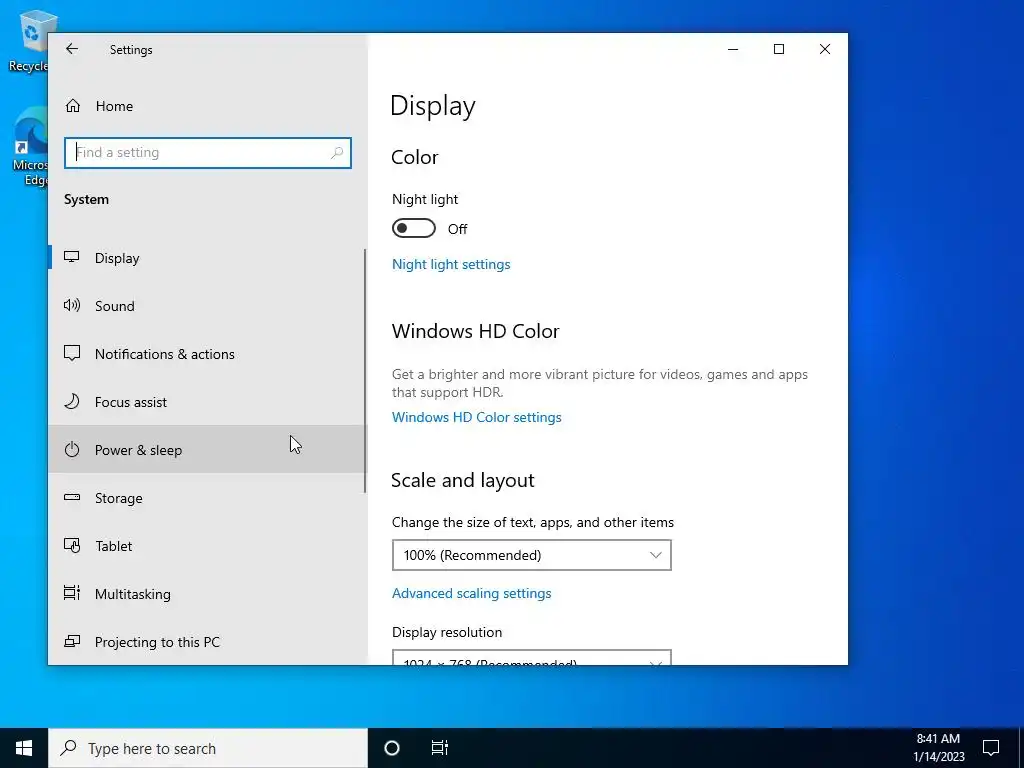This screenshot has width=1024, height=768.
Task: Click the Multitasking icon in sidebar
Action: (72, 593)
